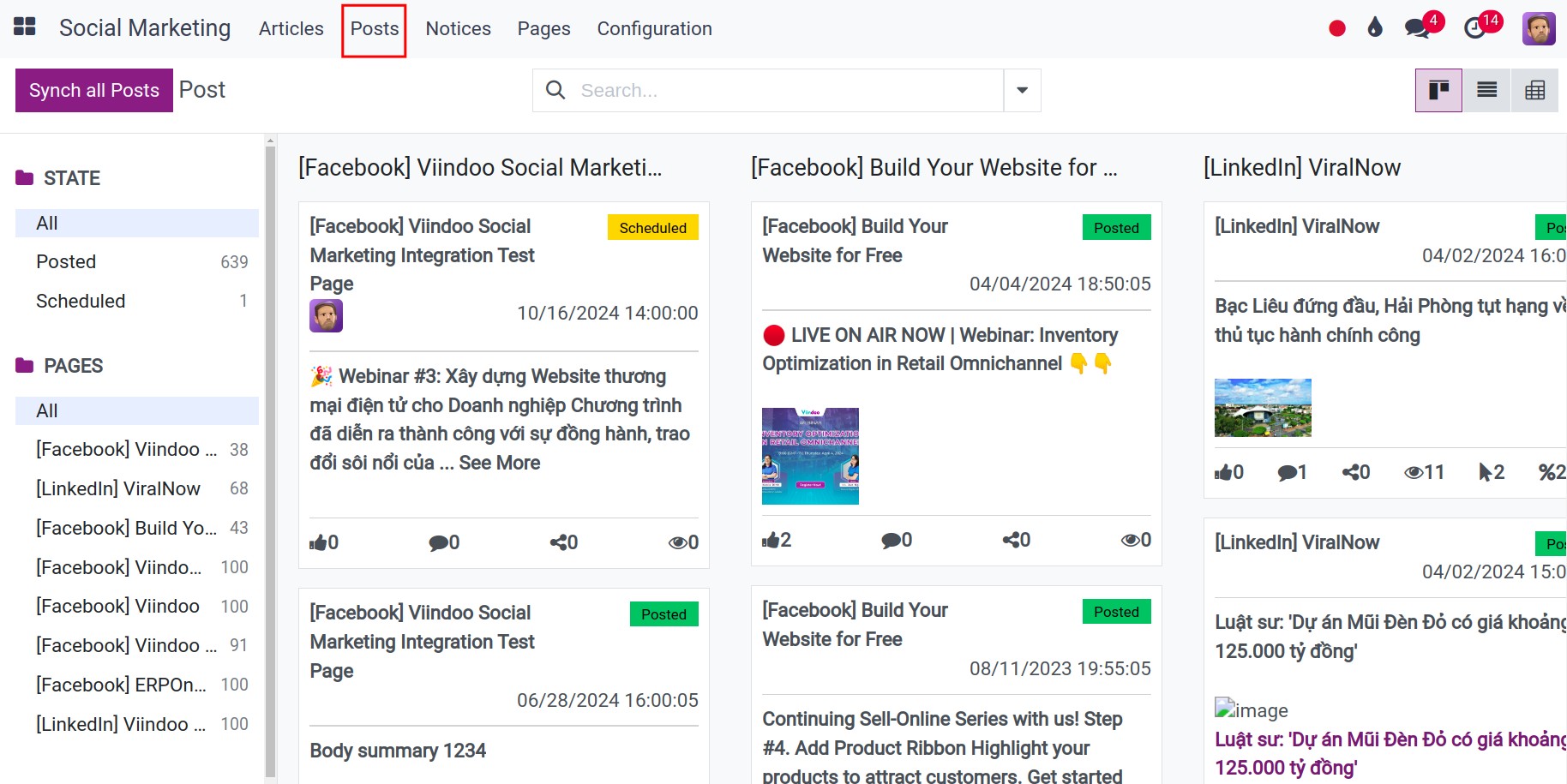Switch to pivot table view

click(x=1535, y=90)
